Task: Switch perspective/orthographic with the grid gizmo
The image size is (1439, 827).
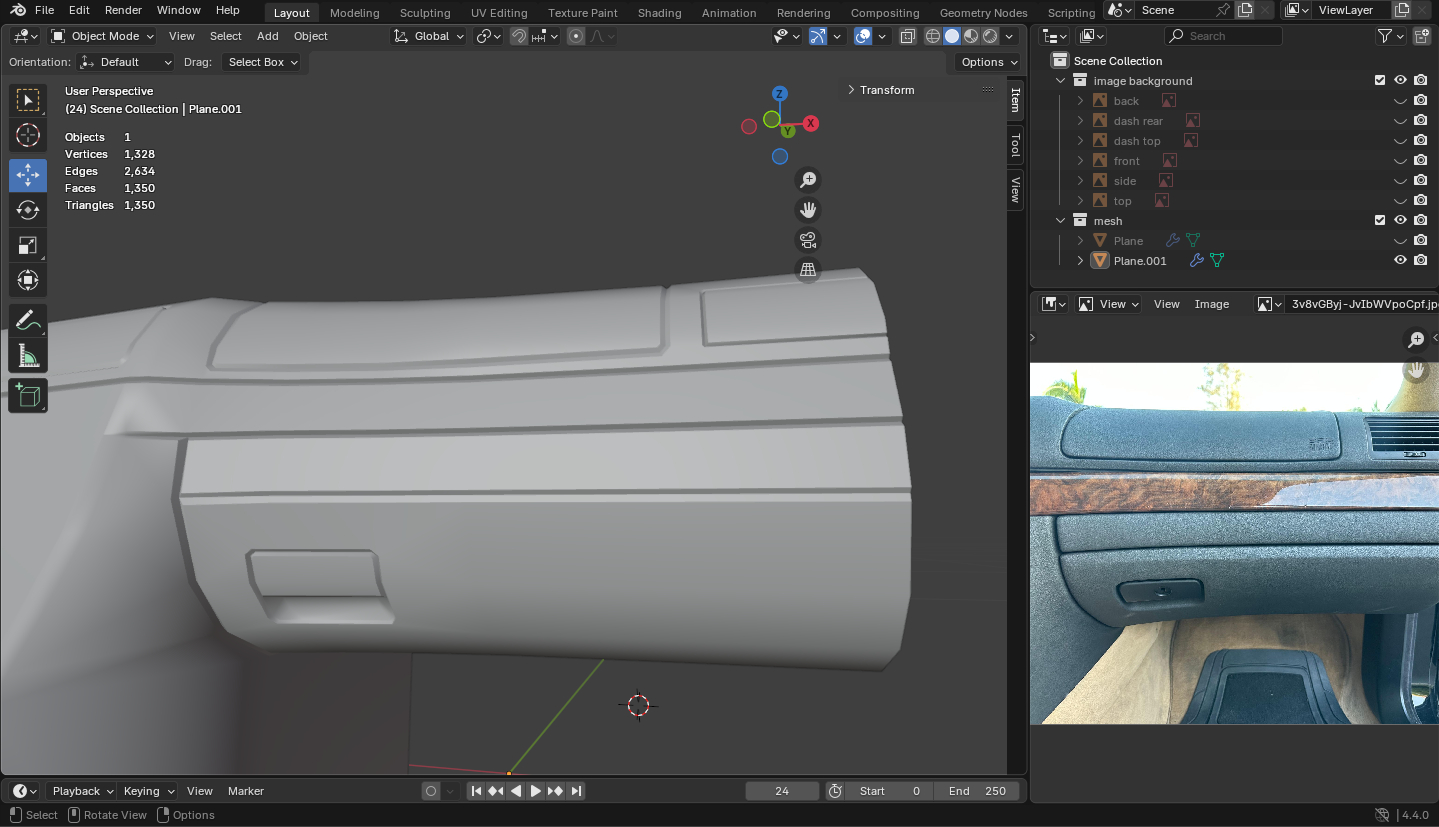Action: tap(808, 270)
